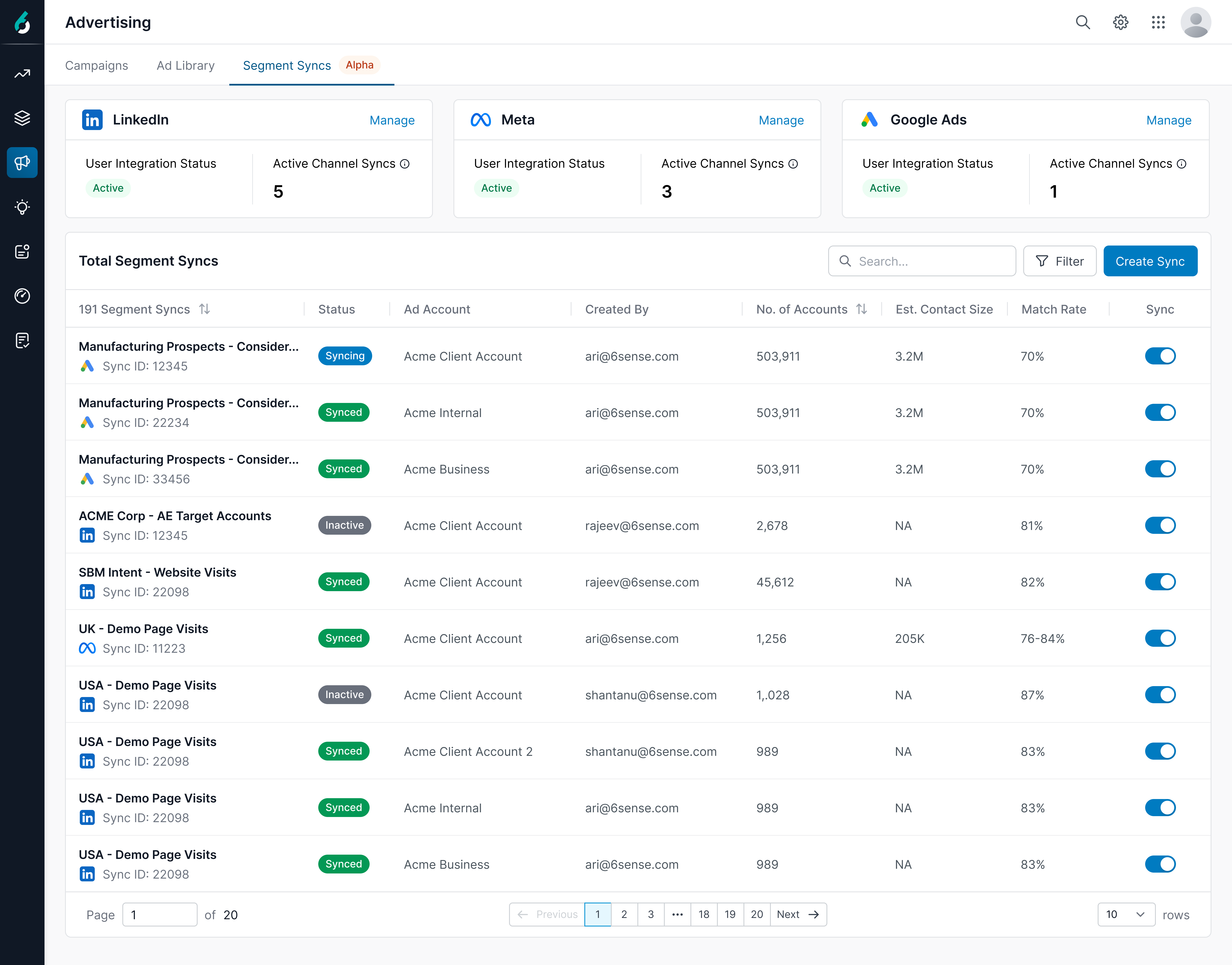This screenshot has width=1232, height=965.
Task: Click the Meta logo in integration card
Action: point(481,120)
